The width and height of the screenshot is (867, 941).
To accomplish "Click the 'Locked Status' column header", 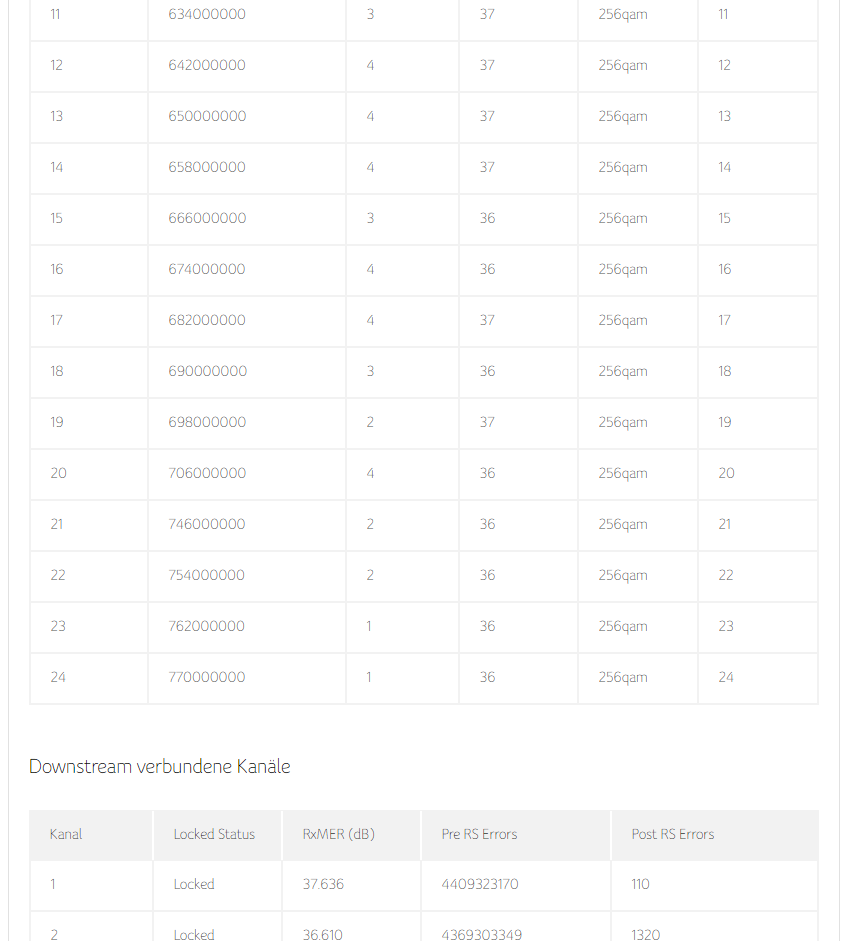I will pos(214,834).
